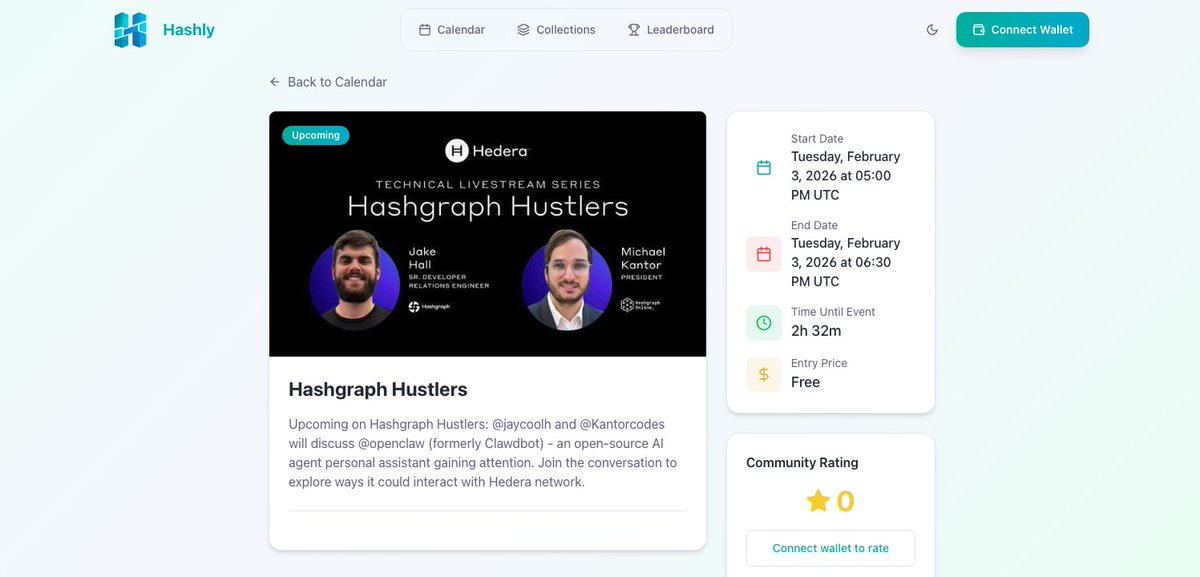Click the Hashgraph Hustlers event title
Image resolution: width=1200 pixels, height=577 pixels.
378,389
